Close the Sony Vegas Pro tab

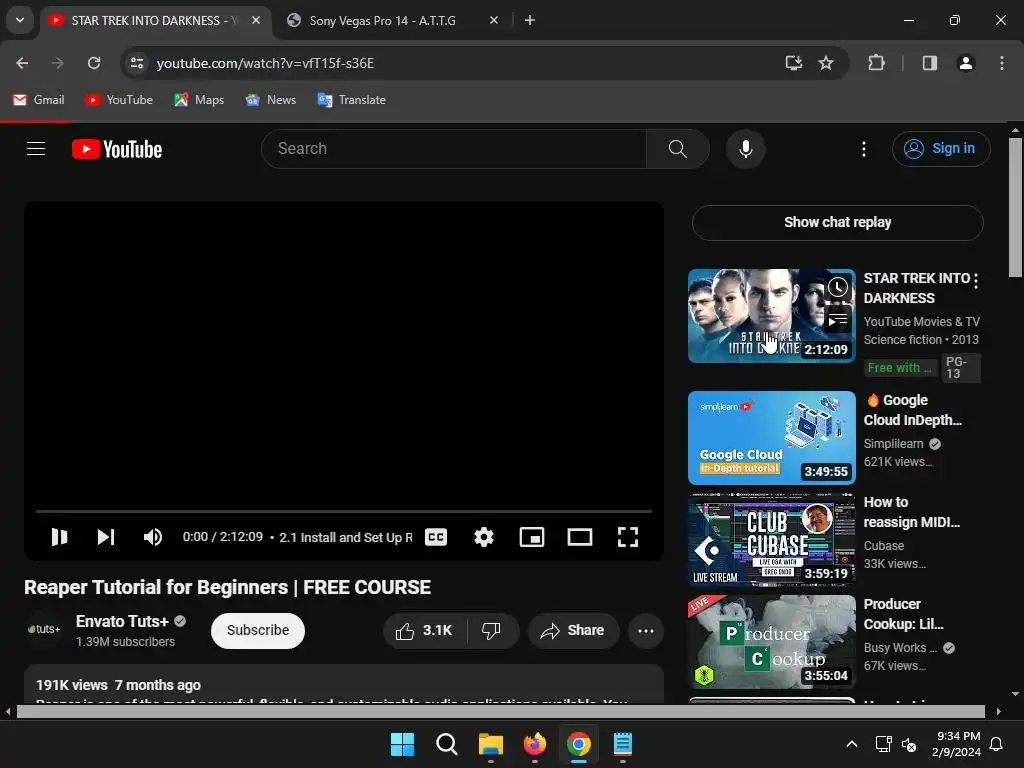tap(494, 20)
